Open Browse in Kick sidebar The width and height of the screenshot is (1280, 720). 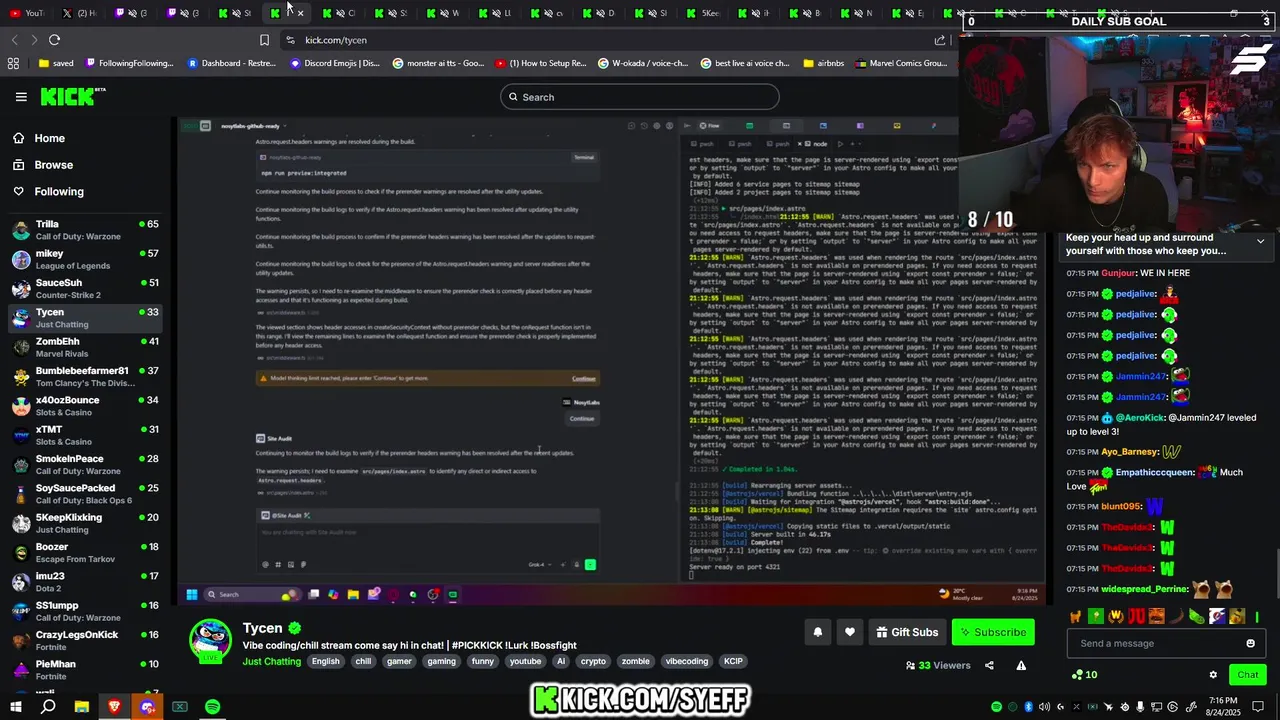point(53,165)
